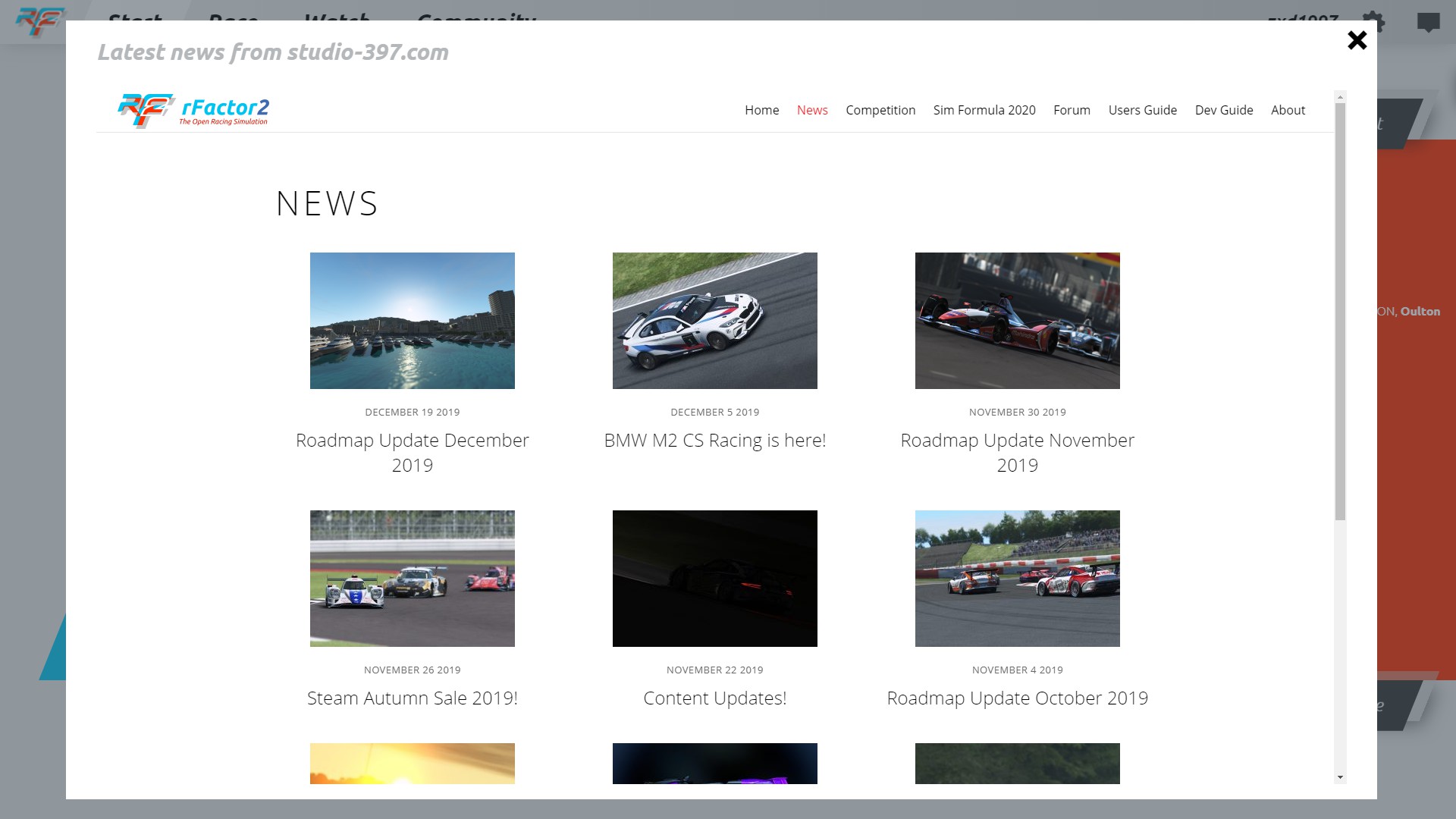
Task: Click the NOVEMBER 26 2019 date text
Action: click(x=413, y=670)
